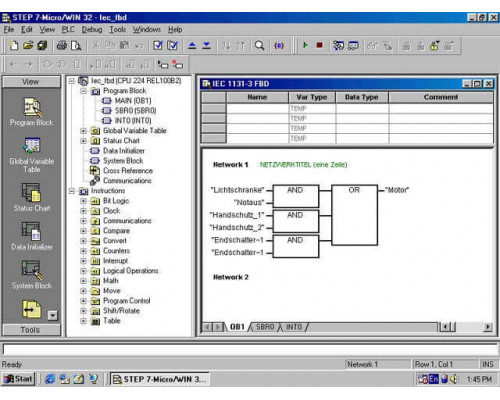The image size is (500, 400).
Task: Click the "Lichtschranke" input label
Action: [238, 190]
